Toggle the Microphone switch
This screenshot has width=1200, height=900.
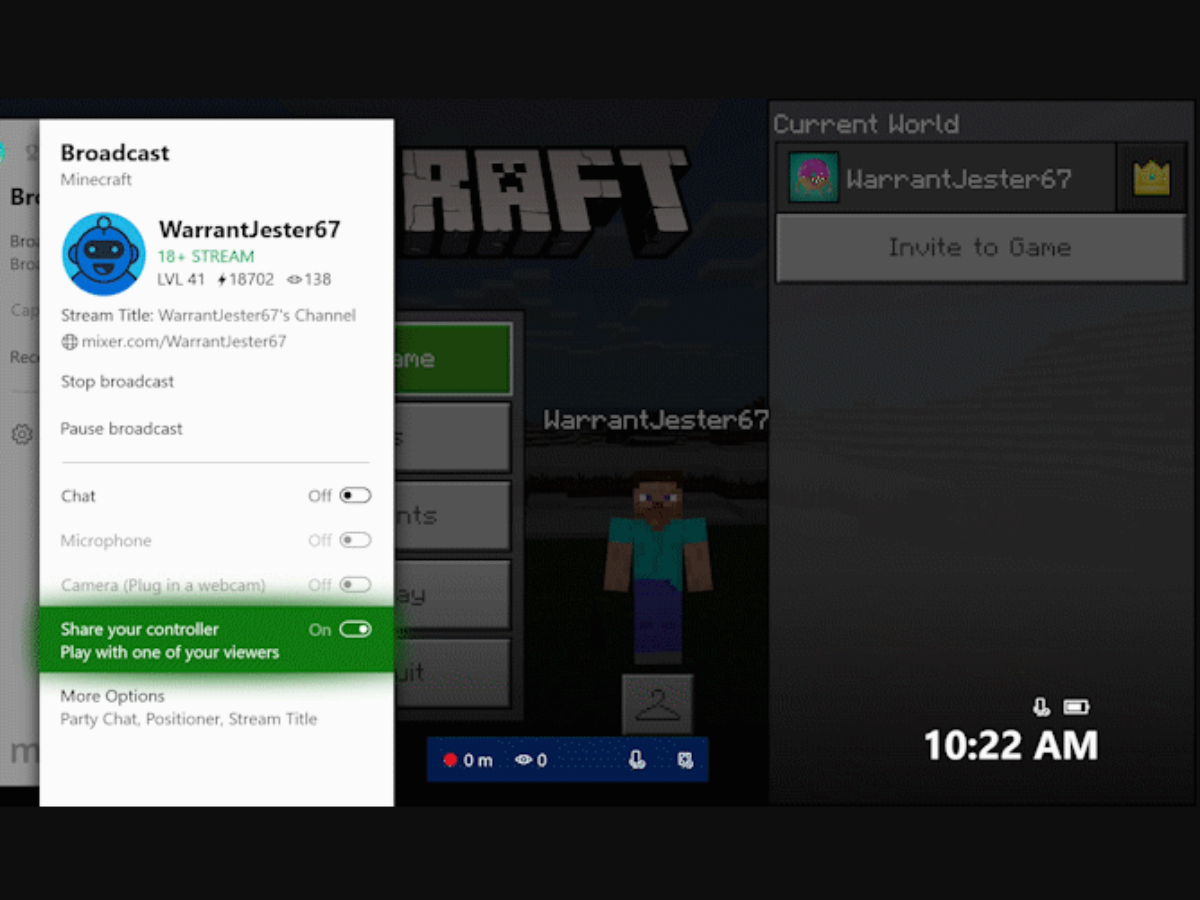pos(355,540)
